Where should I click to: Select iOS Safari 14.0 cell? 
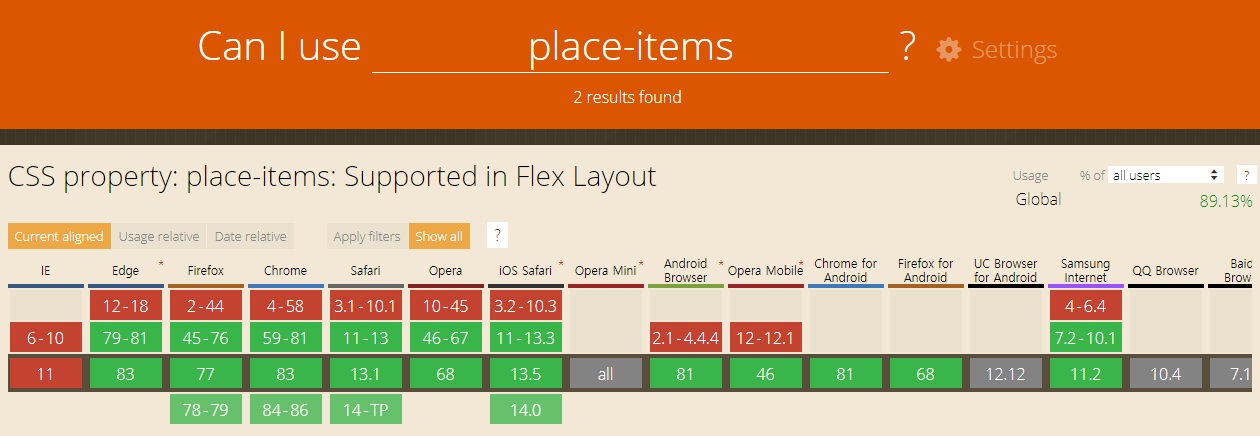click(525, 409)
